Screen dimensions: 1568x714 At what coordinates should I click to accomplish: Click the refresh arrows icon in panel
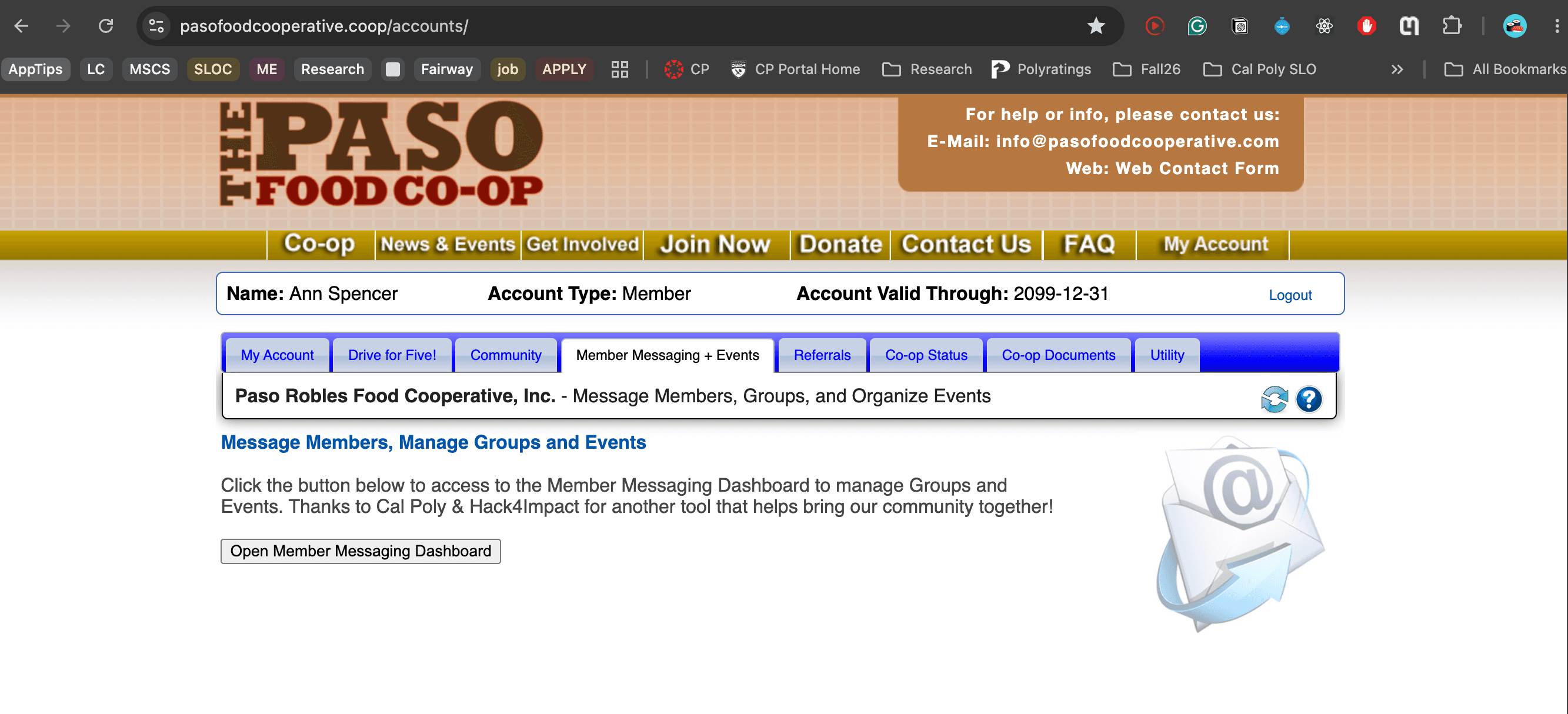point(1274,399)
